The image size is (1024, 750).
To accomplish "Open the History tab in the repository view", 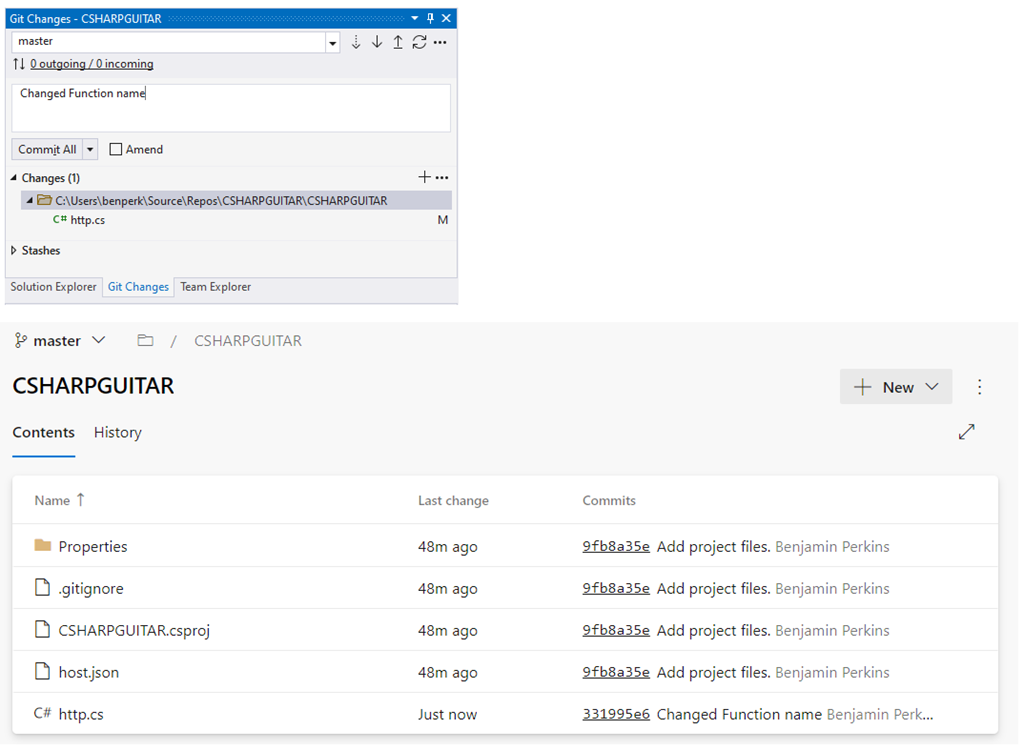I will (117, 432).
